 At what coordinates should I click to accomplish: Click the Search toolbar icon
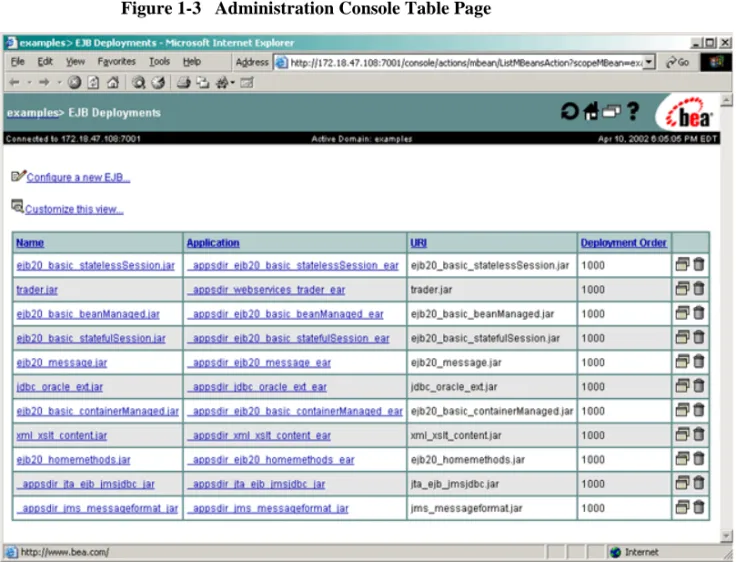pyautogui.click(x=138, y=83)
